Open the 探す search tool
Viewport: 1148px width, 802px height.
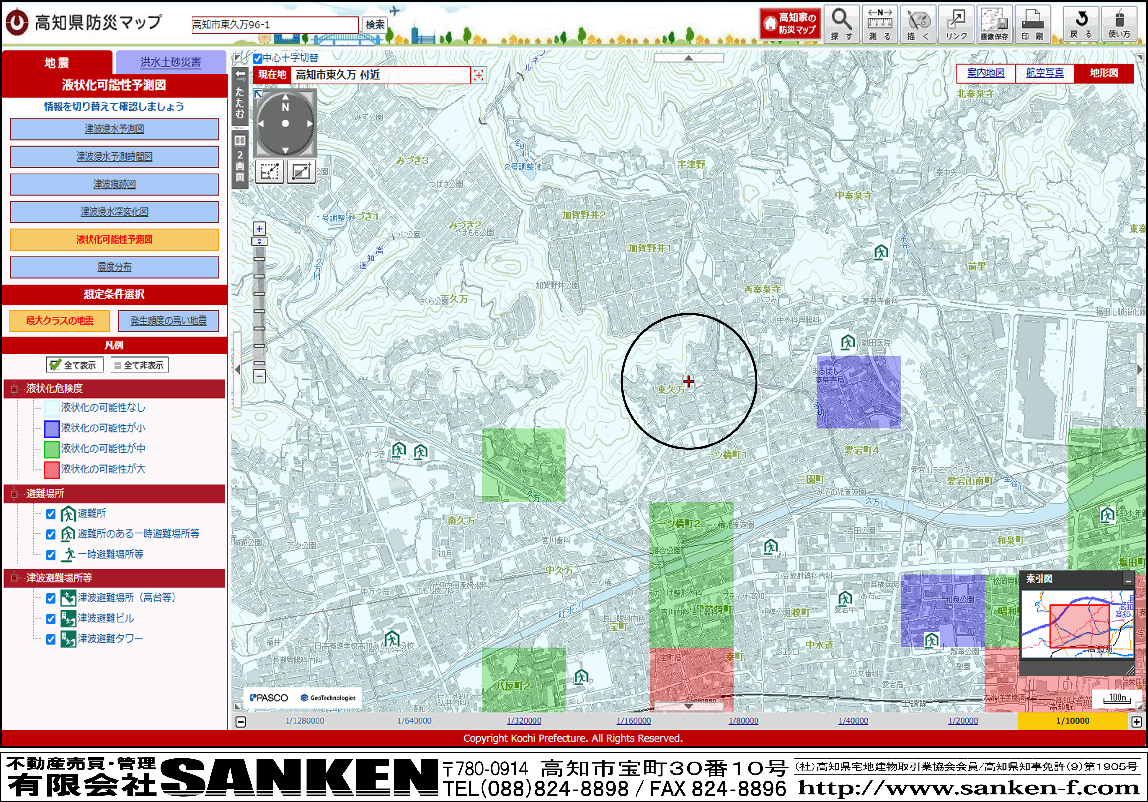[841, 23]
